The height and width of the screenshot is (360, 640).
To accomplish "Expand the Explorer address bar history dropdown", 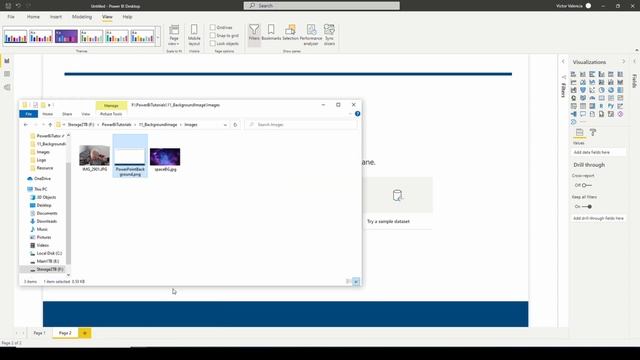I will 225,124.
